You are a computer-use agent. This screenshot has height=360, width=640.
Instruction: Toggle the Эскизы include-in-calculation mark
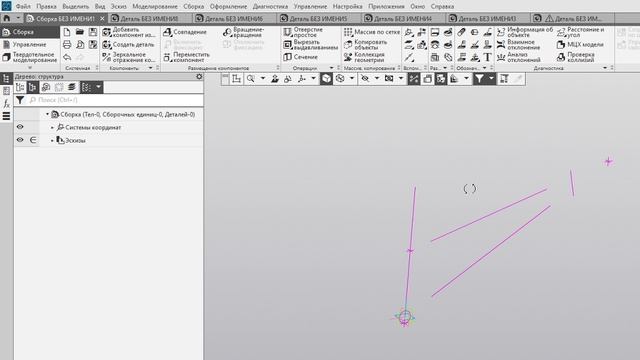(x=33, y=140)
